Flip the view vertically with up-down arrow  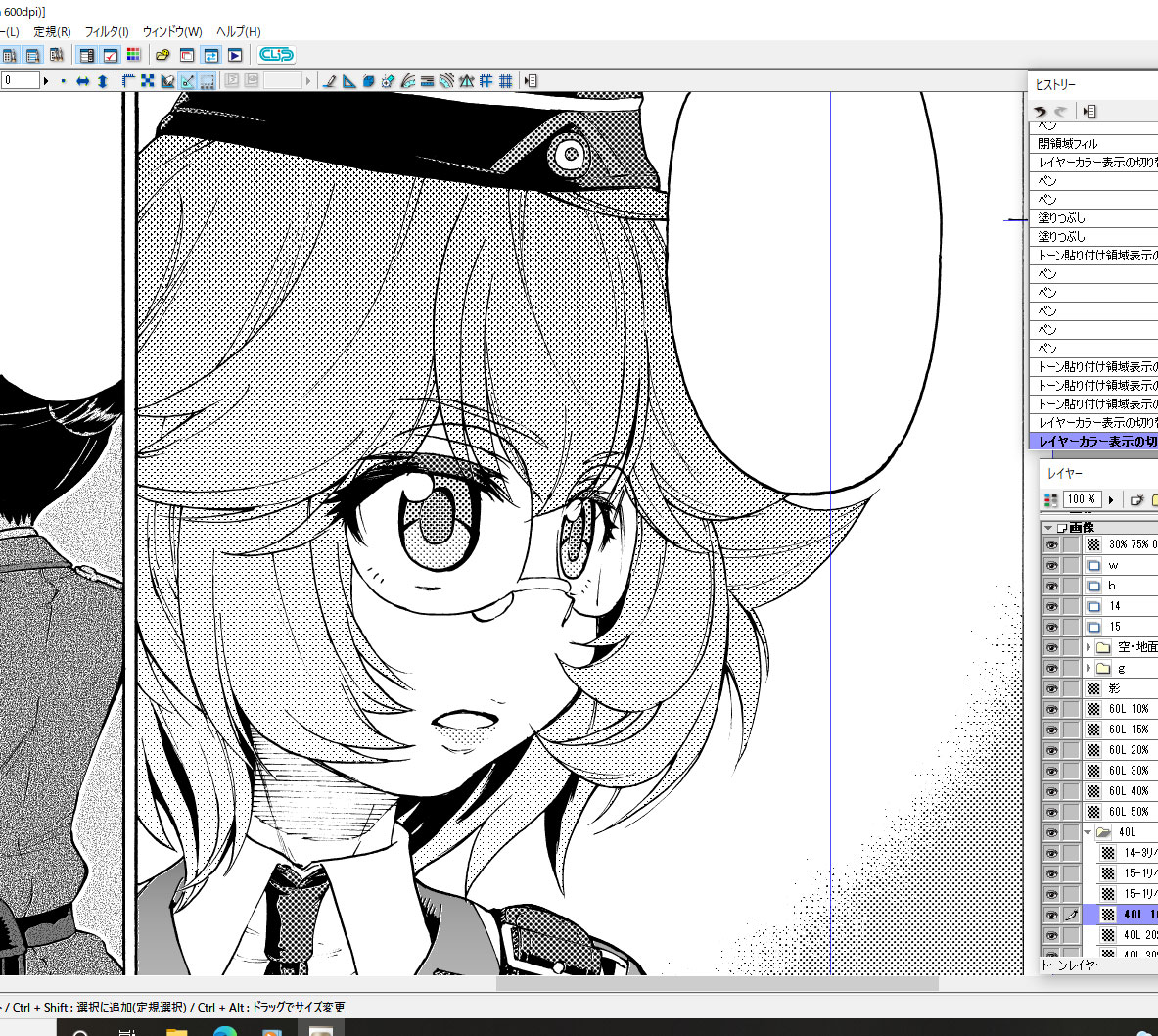pos(103,81)
